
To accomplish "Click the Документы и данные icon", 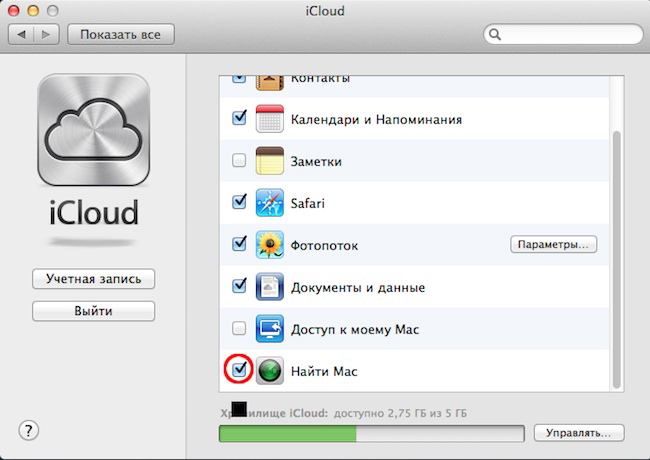I will 271,287.
